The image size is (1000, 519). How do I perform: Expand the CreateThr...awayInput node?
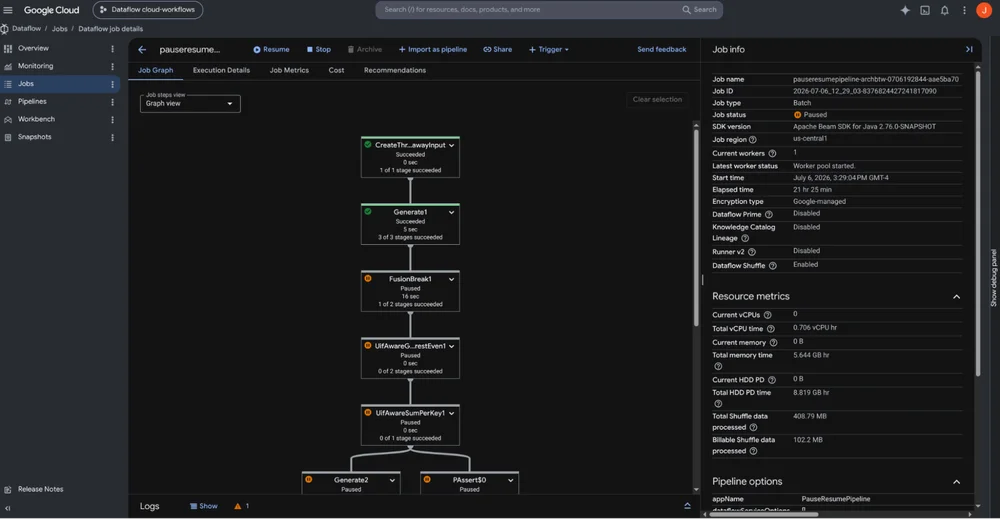pos(452,145)
